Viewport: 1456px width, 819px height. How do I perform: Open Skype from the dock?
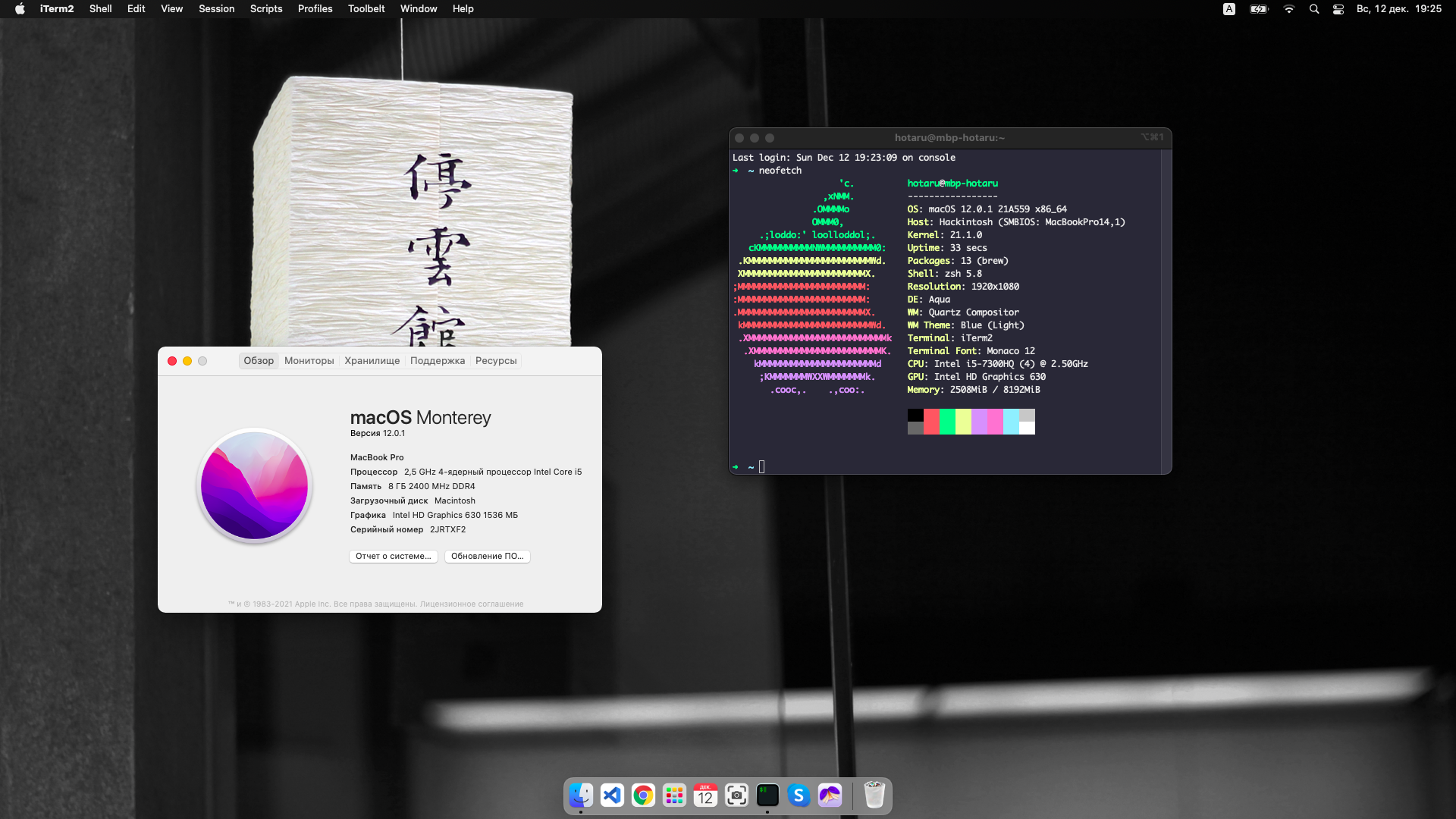799,795
